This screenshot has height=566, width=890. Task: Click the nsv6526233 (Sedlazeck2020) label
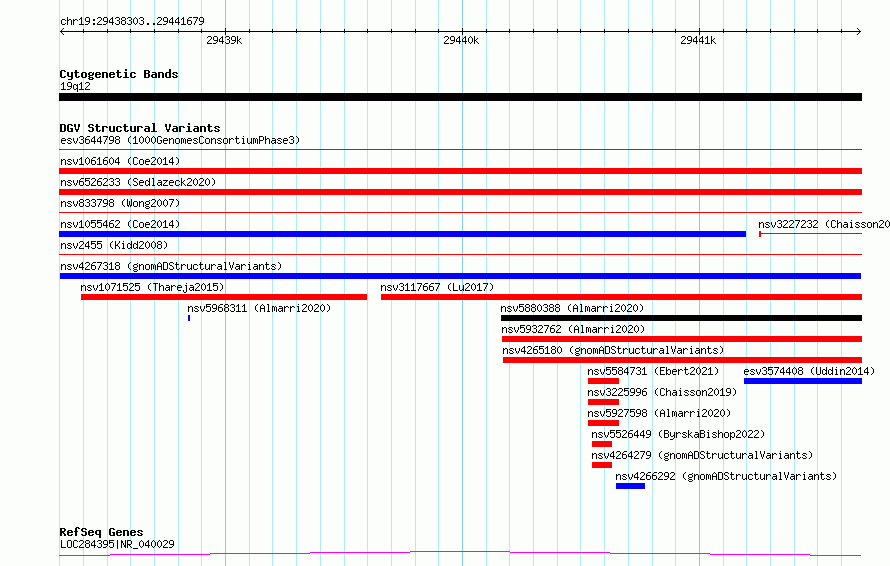(138, 182)
